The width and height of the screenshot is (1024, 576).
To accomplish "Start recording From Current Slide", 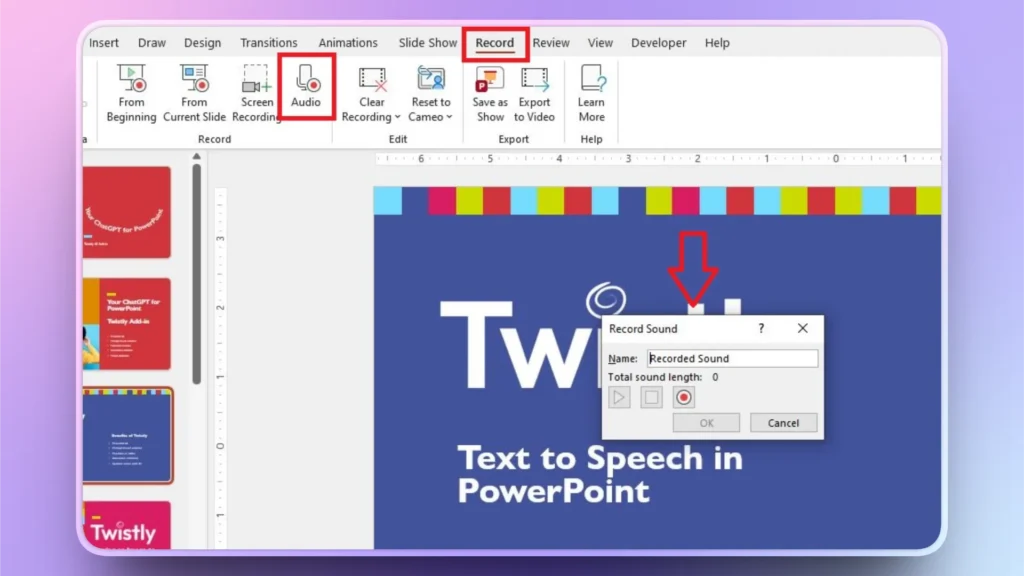I will (x=194, y=88).
